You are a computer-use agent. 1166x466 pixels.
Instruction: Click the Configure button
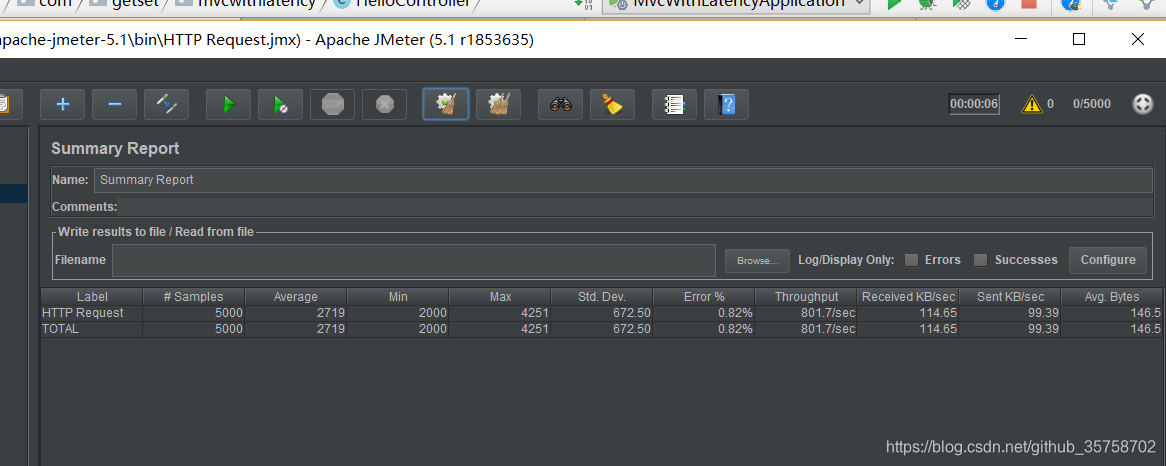(x=1108, y=259)
